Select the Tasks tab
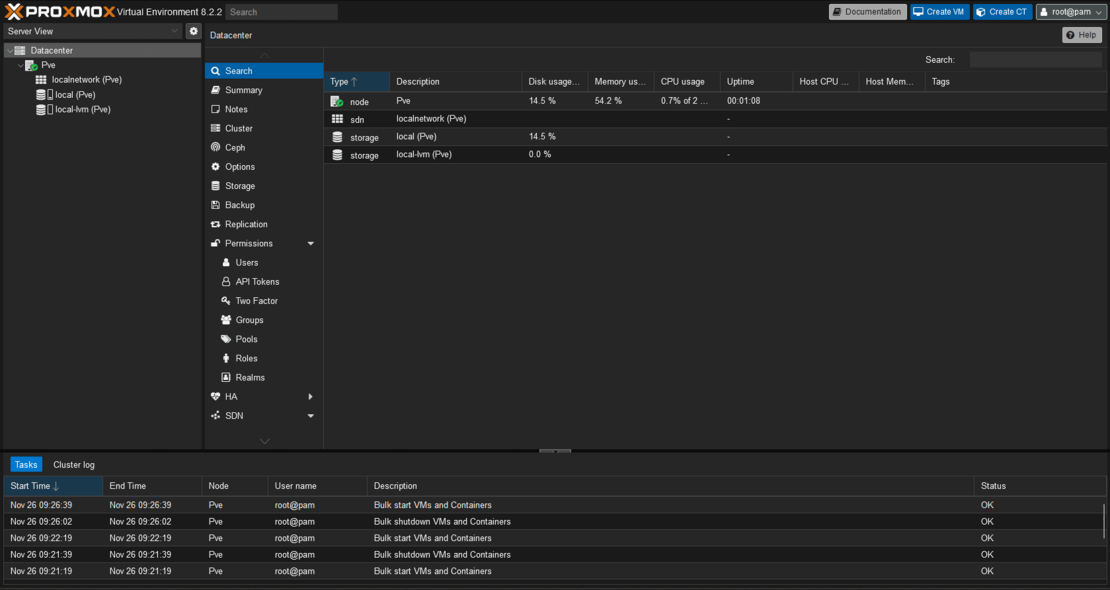The width and height of the screenshot is (1110, 590). coord(25,464)
